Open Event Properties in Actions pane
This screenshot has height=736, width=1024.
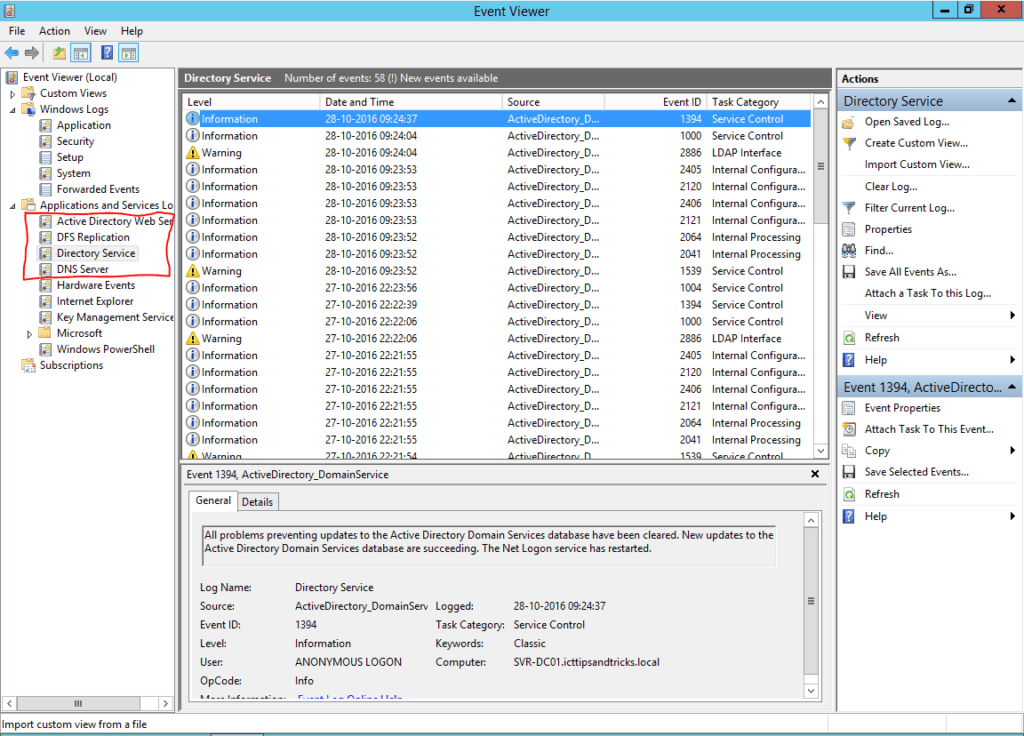coord(902,408)
